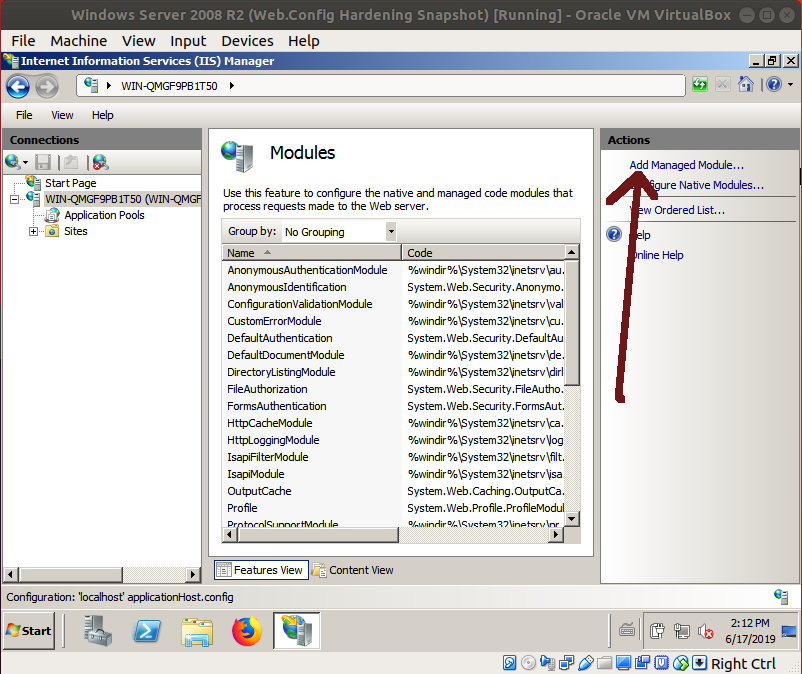Collapse the WIN-QMGF9PB1T50 server tree node
This screenshot has width=802, height=674.
click(x=15, y=199)
